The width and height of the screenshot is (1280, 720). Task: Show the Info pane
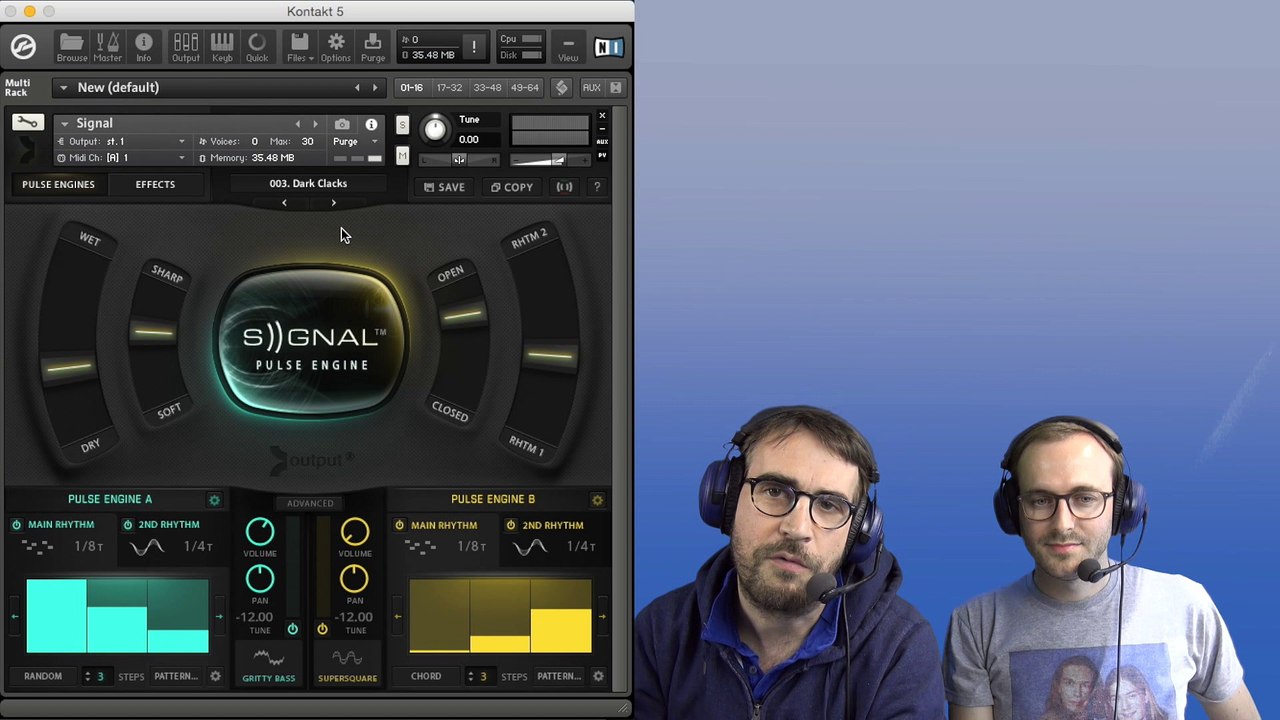coord(144,47)
